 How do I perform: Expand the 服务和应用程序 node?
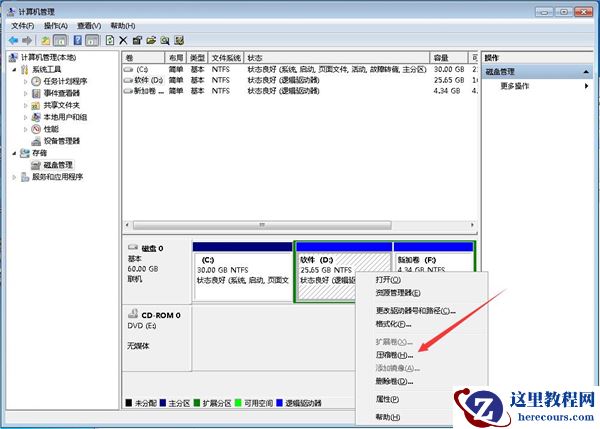[x=15, y=177]
